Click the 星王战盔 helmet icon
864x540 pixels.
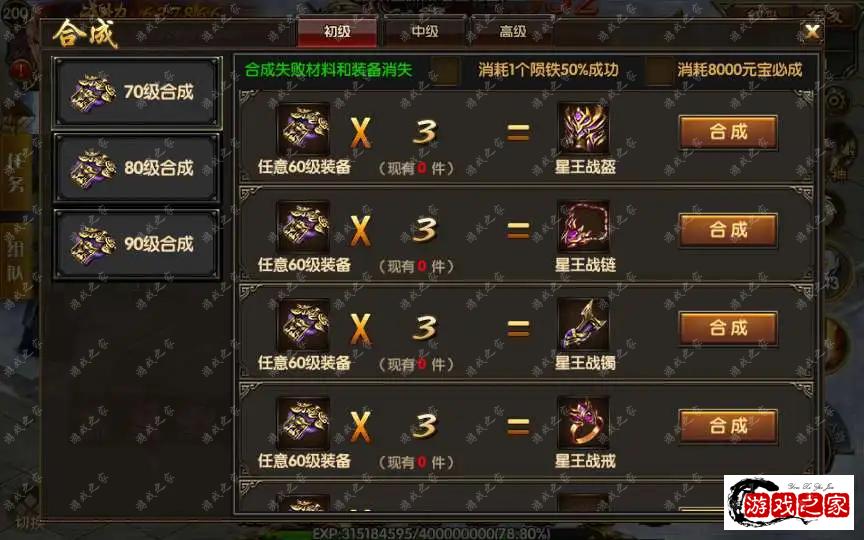click(584, 129)
